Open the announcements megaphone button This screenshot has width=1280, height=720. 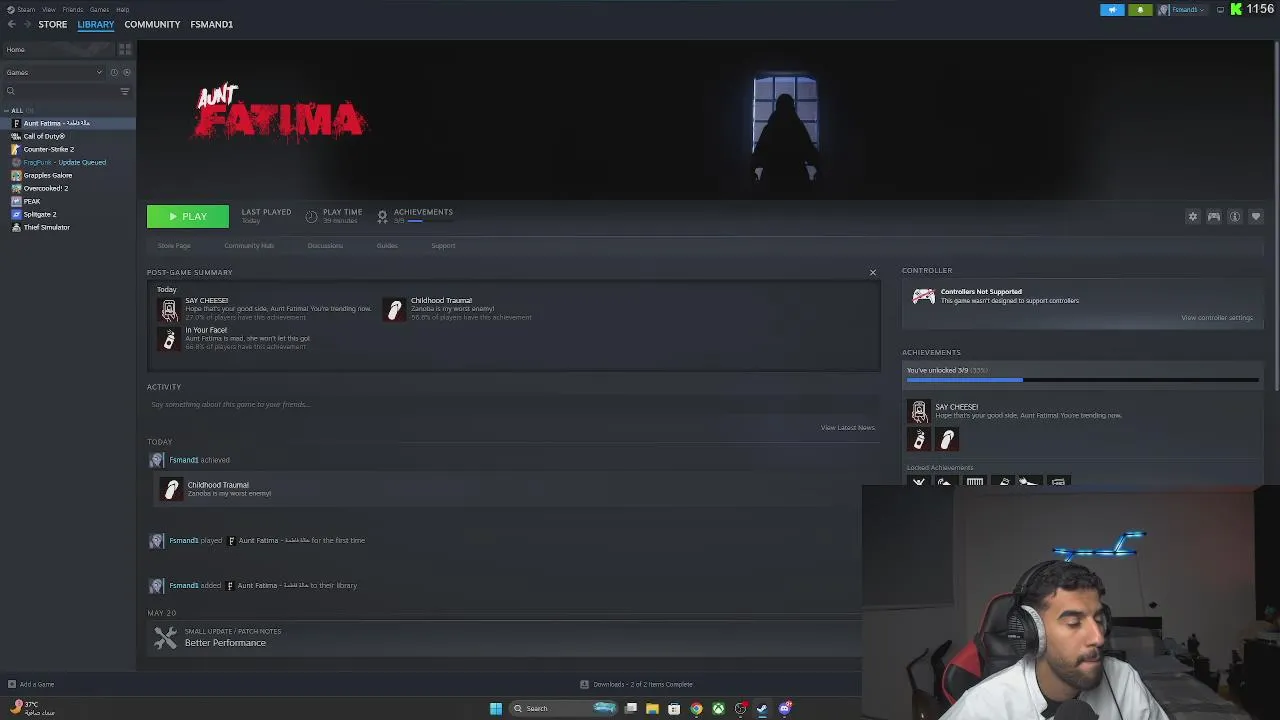1112,9
